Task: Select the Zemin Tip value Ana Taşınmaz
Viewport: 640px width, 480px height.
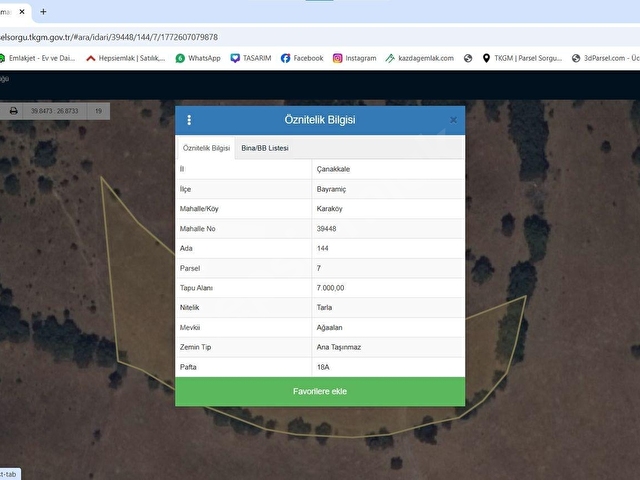Action: [x=339, y=347]
